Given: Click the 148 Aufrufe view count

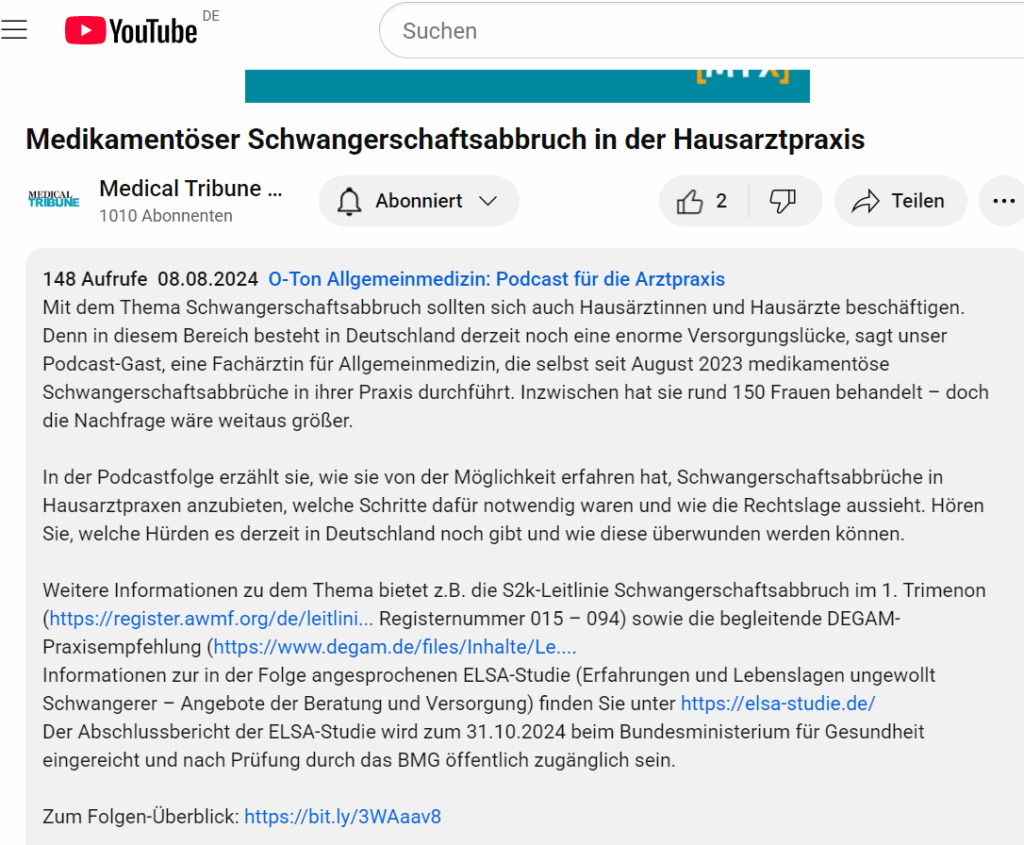Looking at the screenshot, I should pyautogui.click(x=95, y=279).
